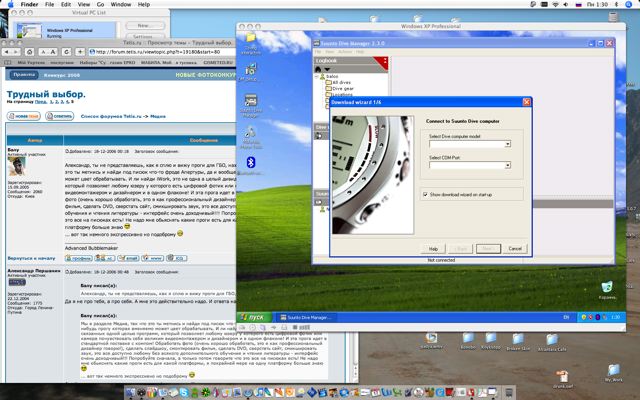Click Next button in Download wizard
This screenshot has width=640, height=400.
pyautogui.click(x=488, y=249)
